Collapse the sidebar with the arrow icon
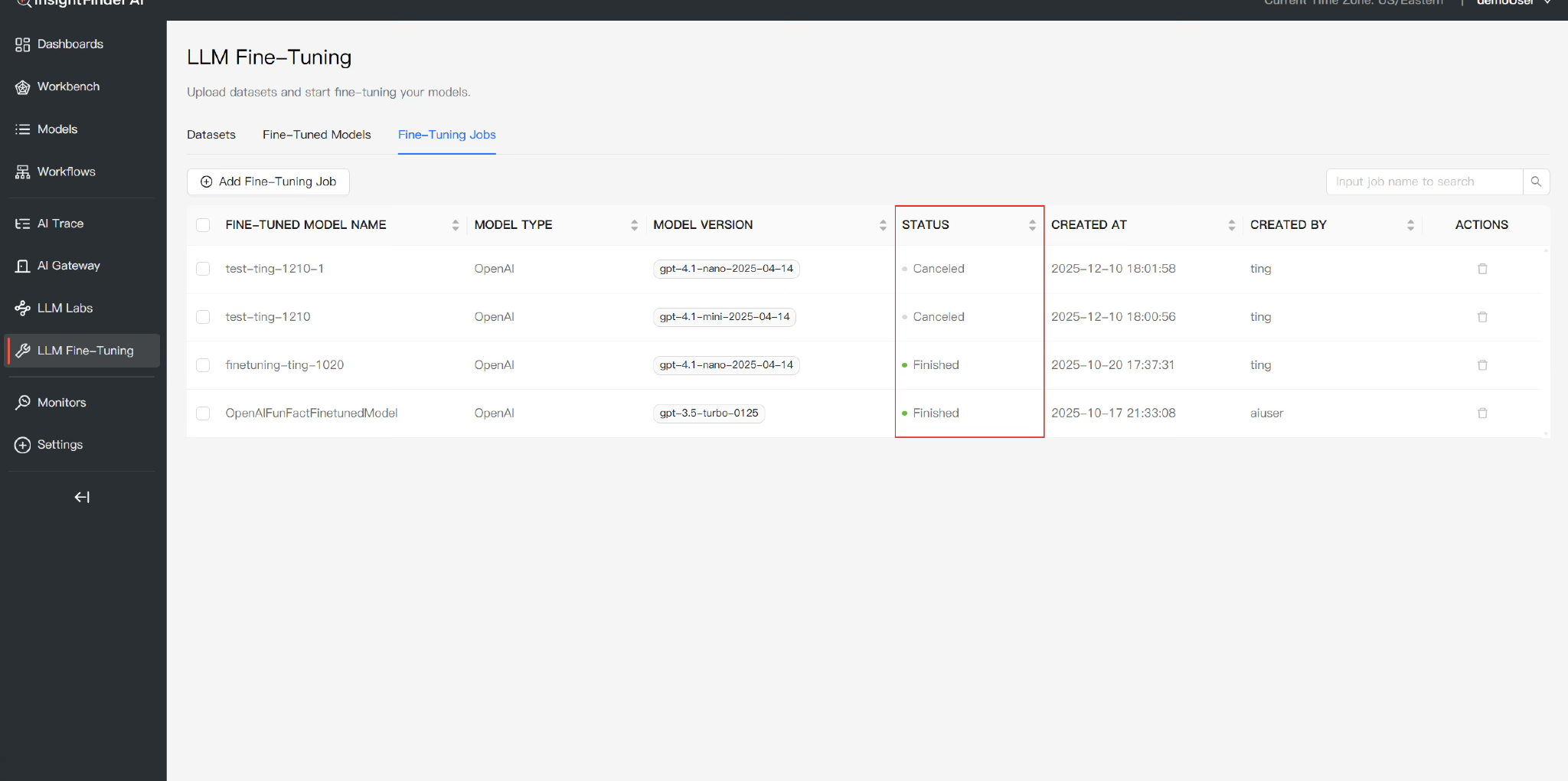The image size is (1568, 781). pos(82,498)
